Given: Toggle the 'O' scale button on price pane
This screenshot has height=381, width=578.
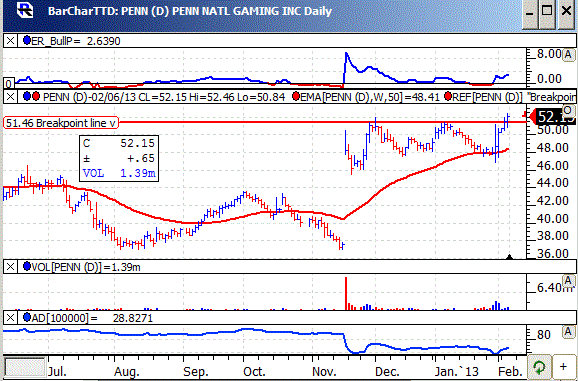Looking at the screenshot, I should click(x=568, y=110).
